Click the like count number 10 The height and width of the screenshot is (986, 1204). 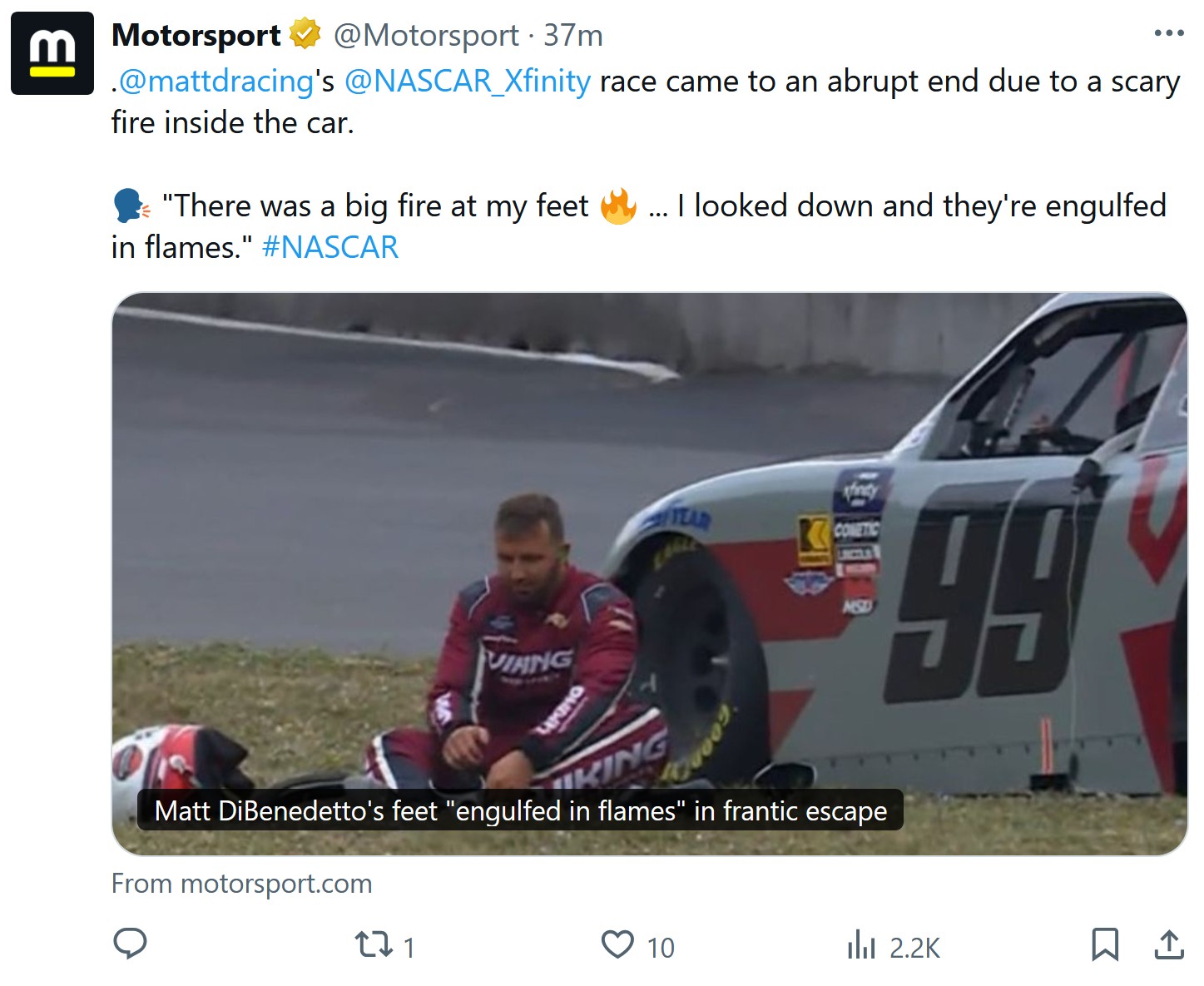(661, 948)
